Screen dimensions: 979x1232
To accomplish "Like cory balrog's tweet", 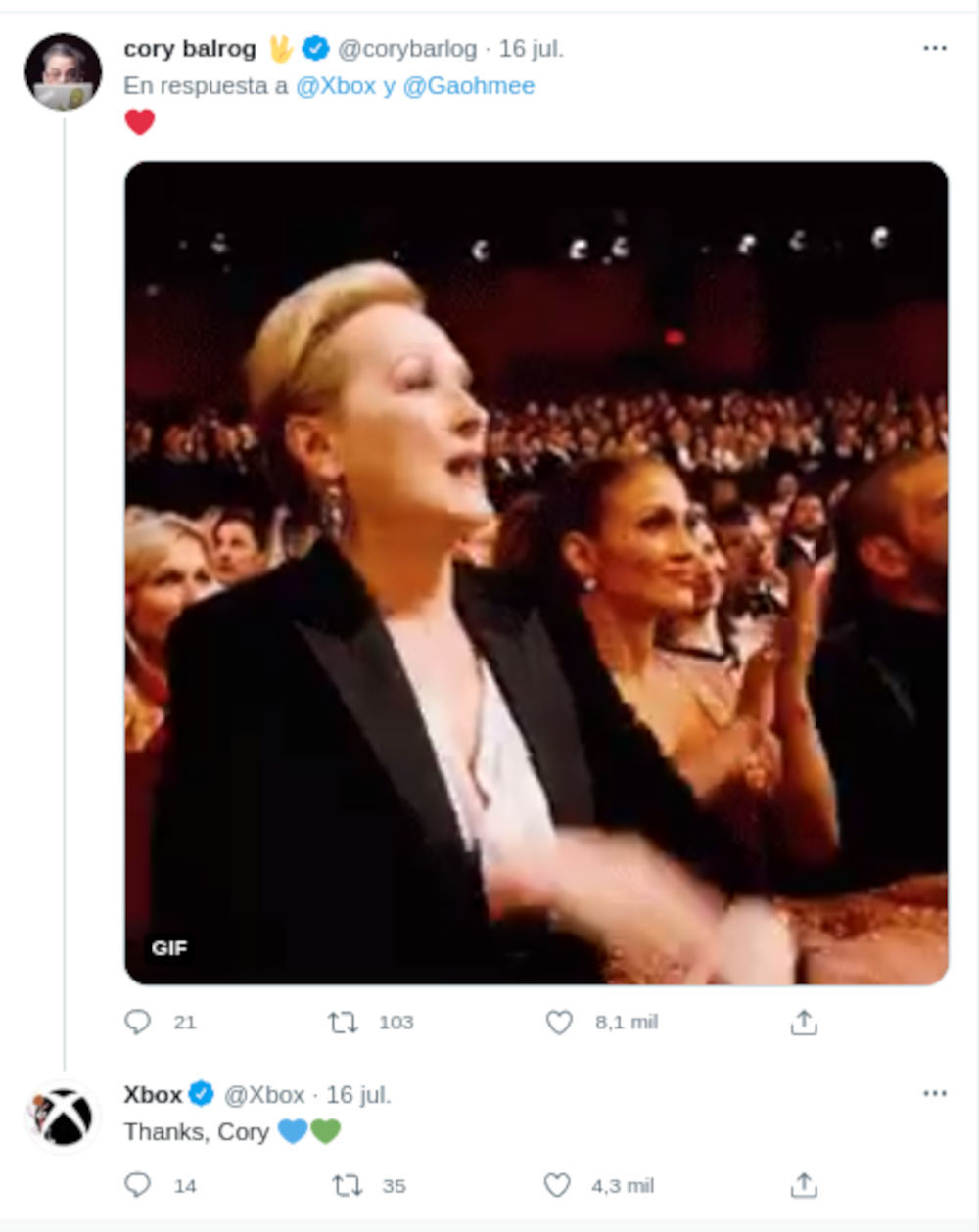I will [559, 1023].
